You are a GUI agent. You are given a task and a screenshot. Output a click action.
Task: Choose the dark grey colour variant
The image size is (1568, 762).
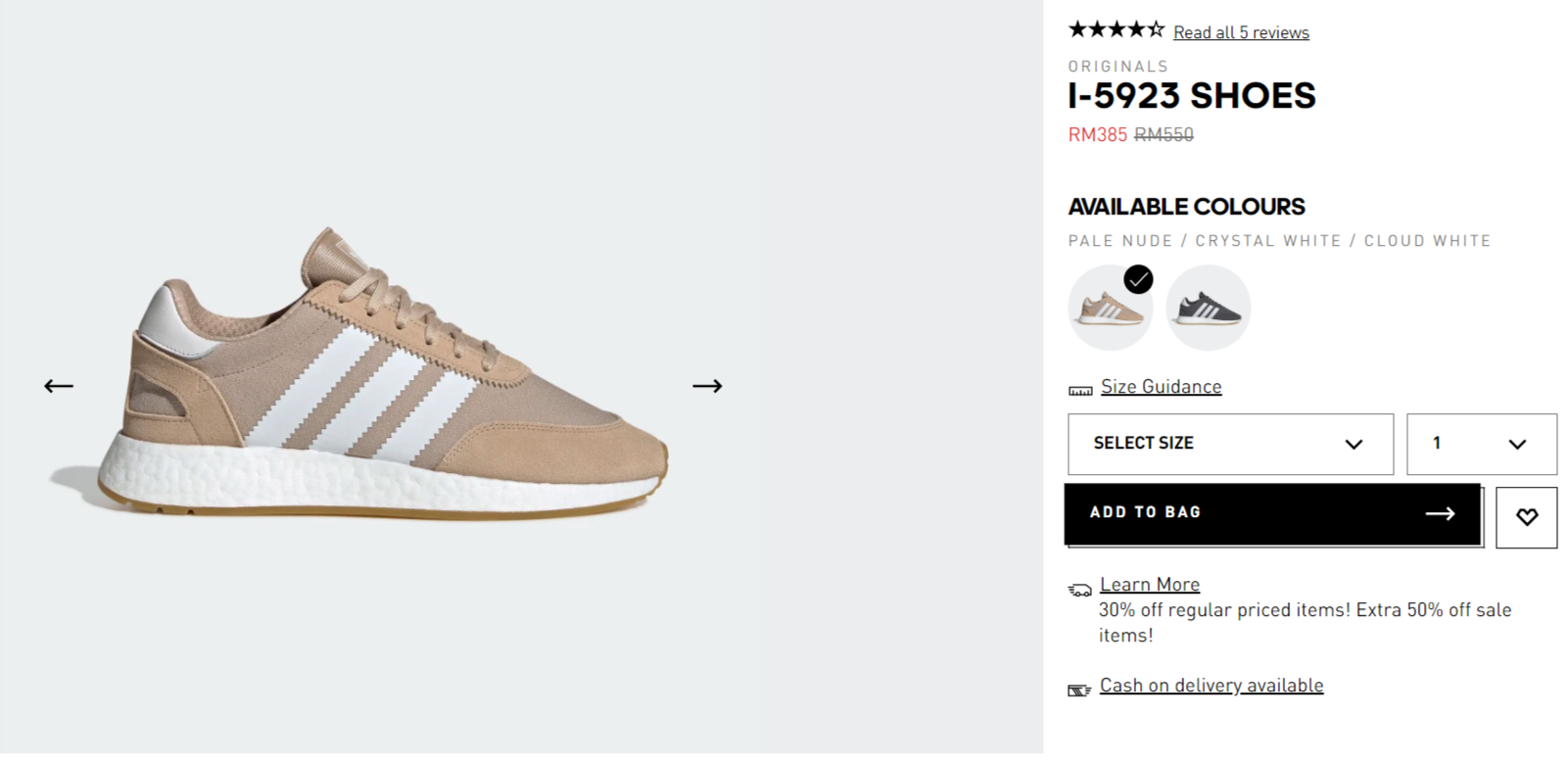click(x=1209, y=308)
